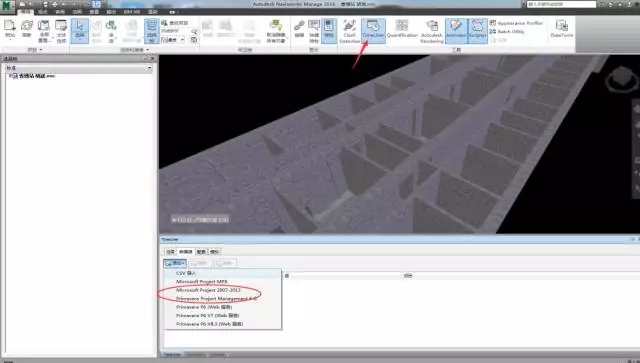640x363 pixels.
Task: Expand the Project panel arrow
Action: point(41,50)
